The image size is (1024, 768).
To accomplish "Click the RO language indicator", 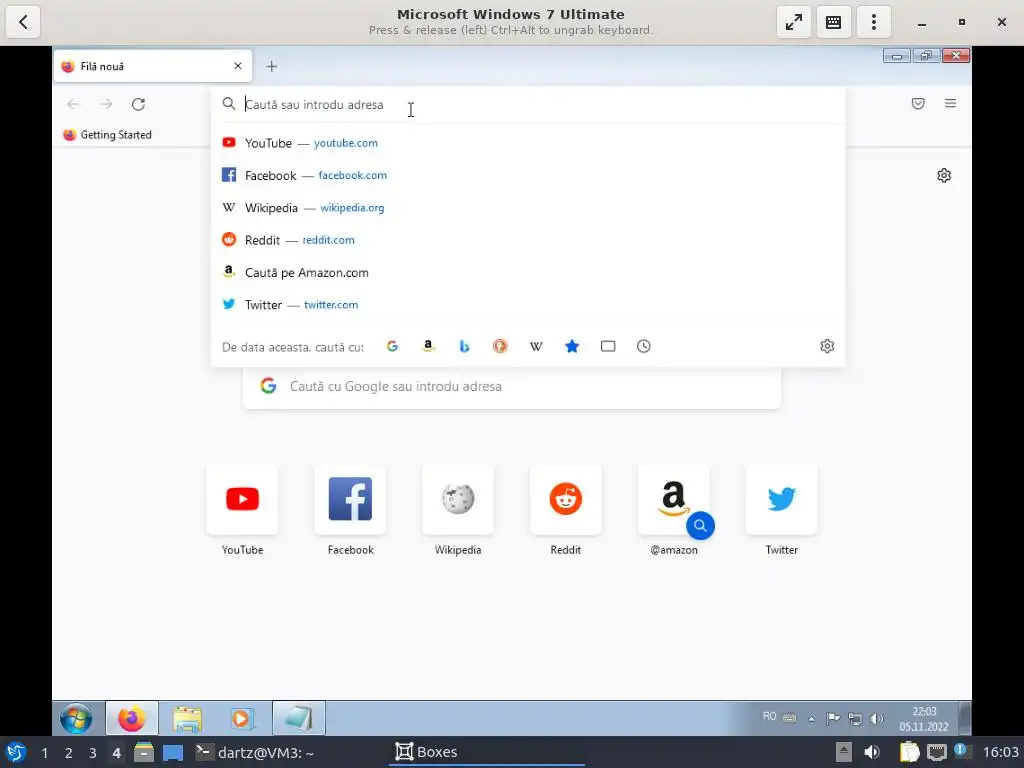I will point(769,716).
